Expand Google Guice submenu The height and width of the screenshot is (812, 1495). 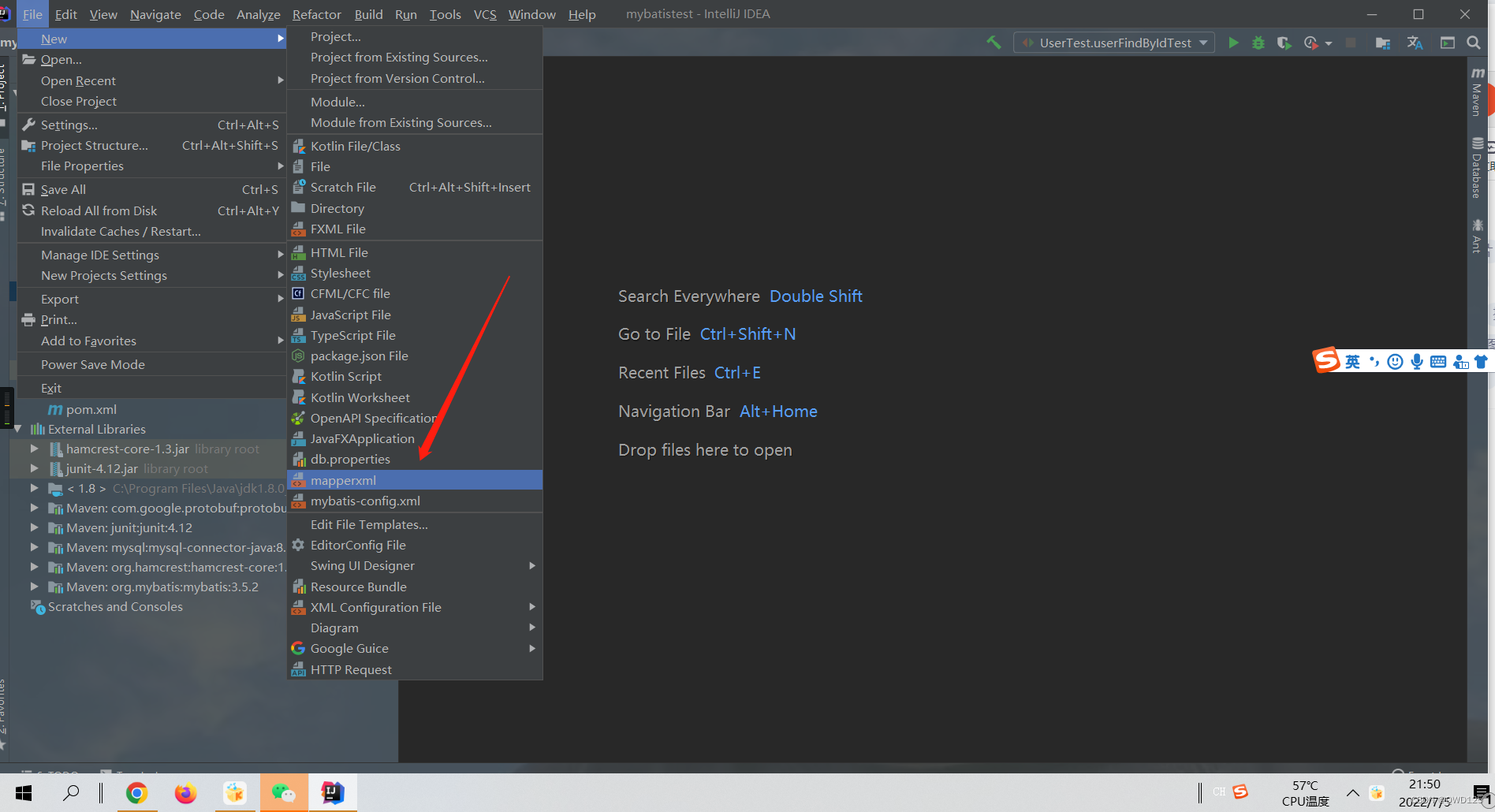point(415,648)
